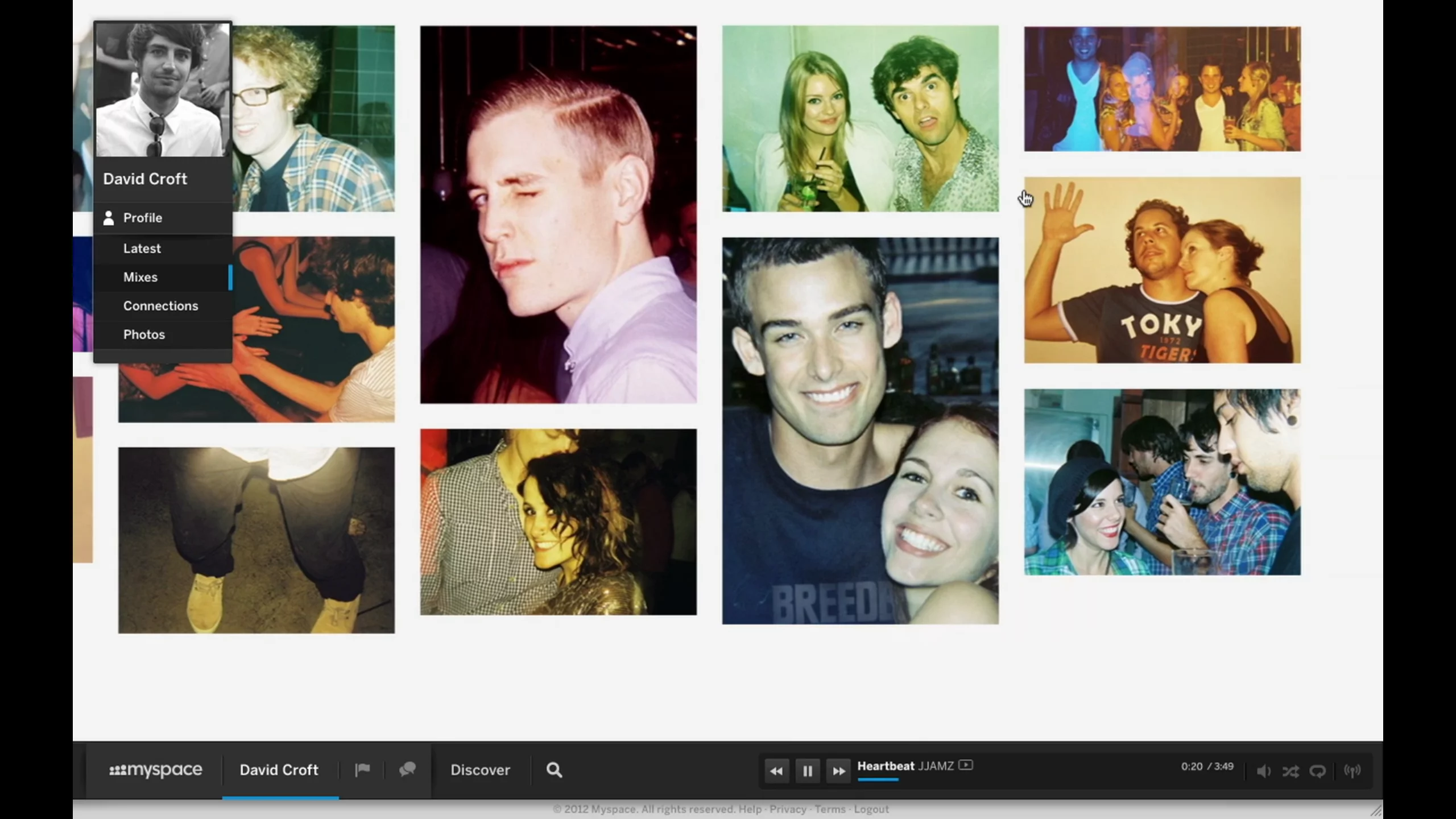Open the messages speech-bubble icon
Image resolution: width=1456 pixels, height=819 pixels.
(407, 771)
